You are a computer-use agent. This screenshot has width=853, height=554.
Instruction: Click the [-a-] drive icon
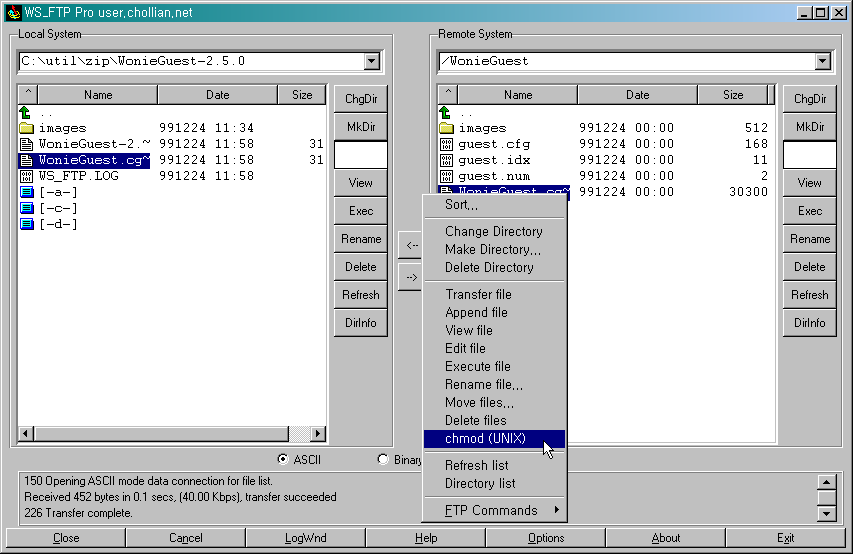pyautogui.click(x=26, y=192)
